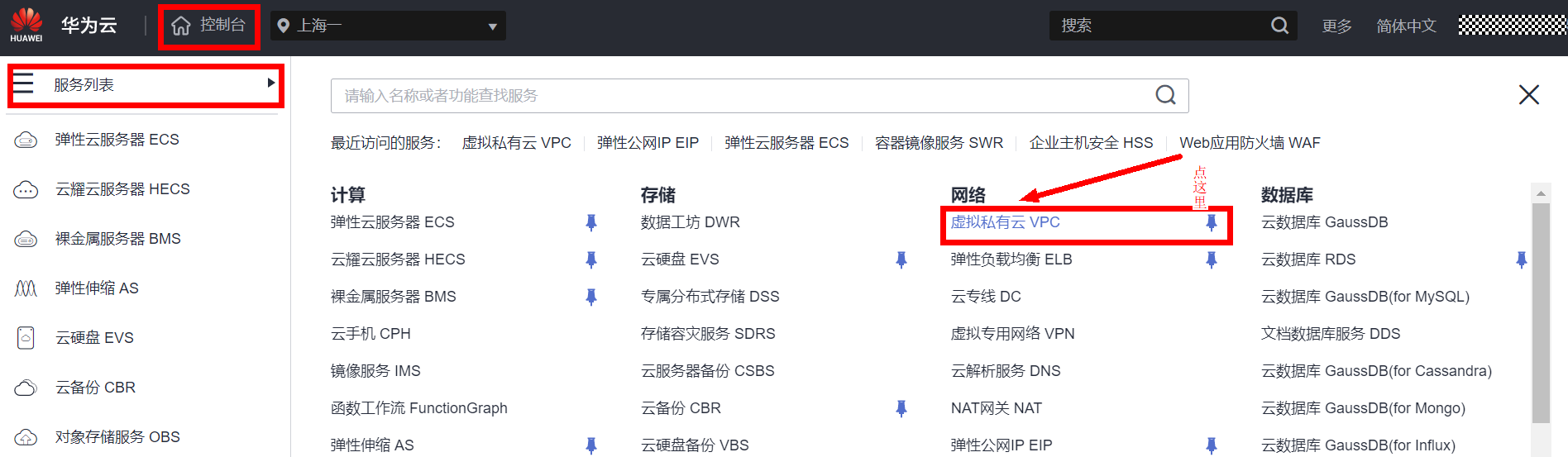Open 云耀云服务器 HECS in sidebar
This screenshot has height=457, width=1568.
122,189
